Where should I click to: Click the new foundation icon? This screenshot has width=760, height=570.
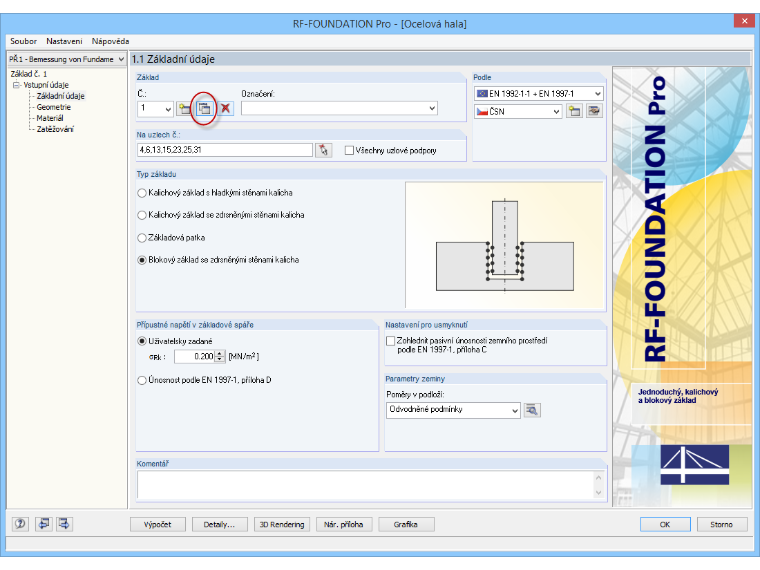click(184, 108)
